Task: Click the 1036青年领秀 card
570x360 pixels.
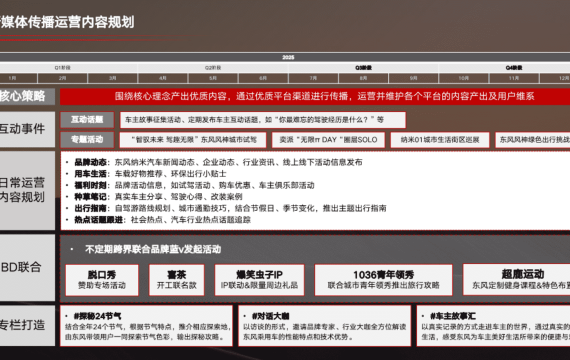Action: [384, 280]
